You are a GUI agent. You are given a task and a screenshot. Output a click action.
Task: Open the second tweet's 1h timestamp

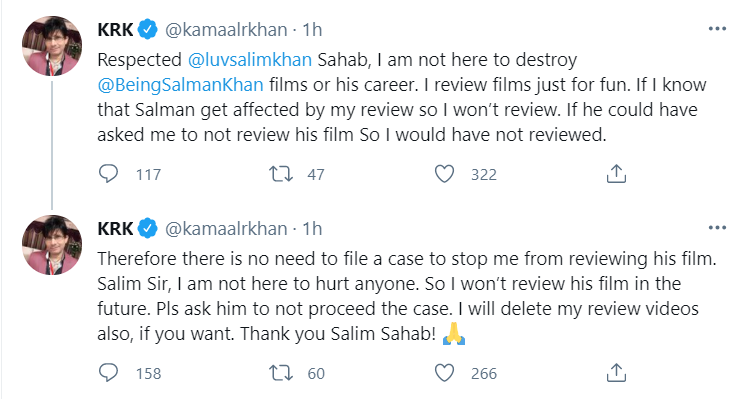312,229
